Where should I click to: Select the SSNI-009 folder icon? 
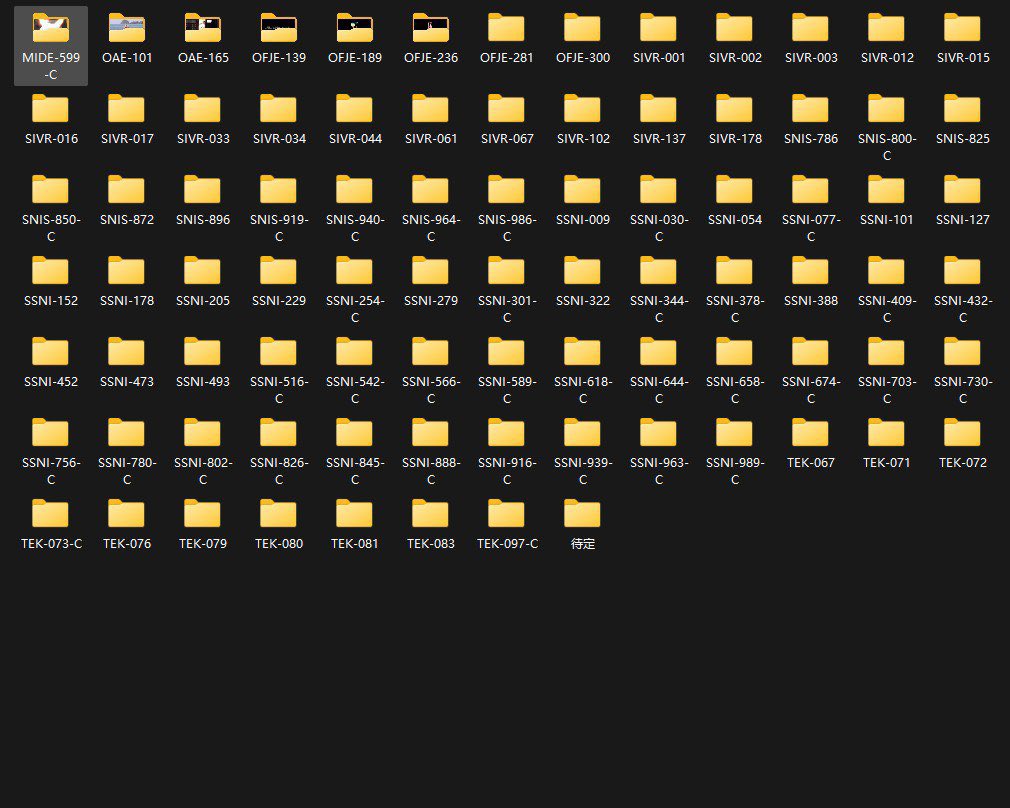pos(583,191)
